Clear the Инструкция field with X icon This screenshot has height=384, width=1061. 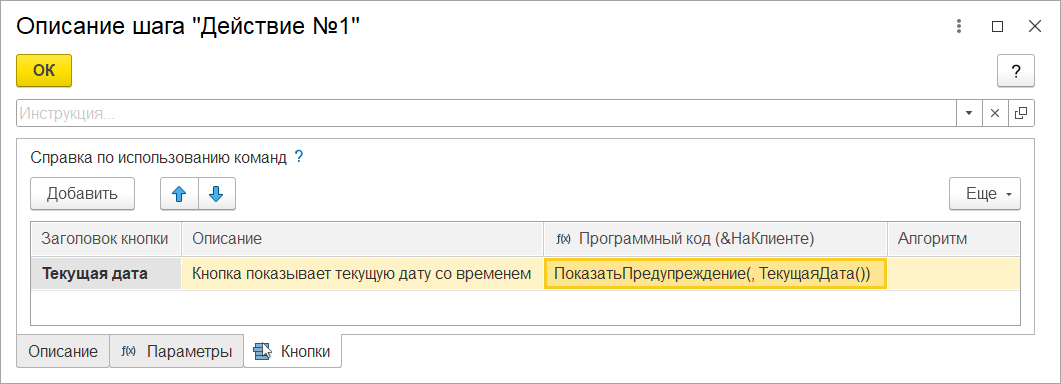(x=995, y=113)
